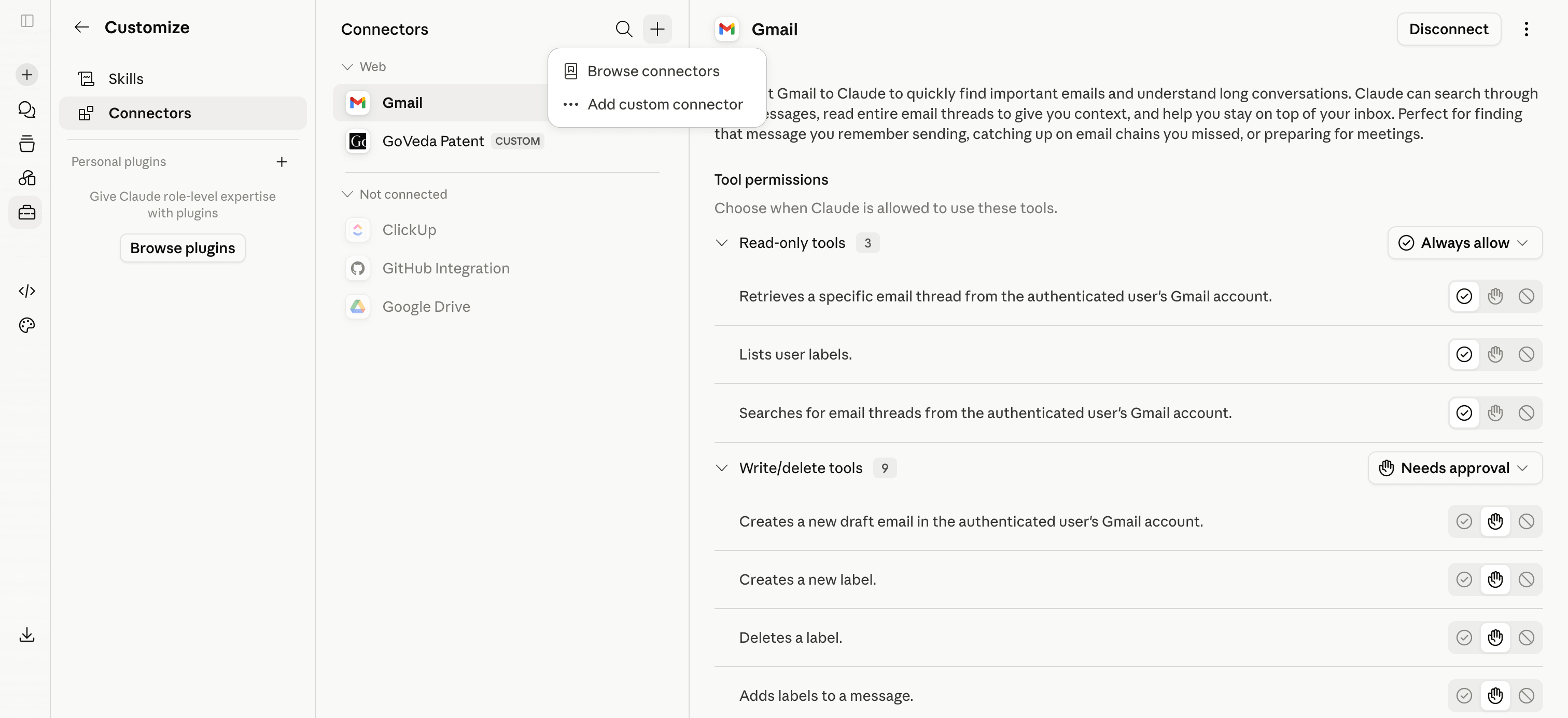Open the Needs approval dropdown
The width and height of the screenshot is (1568, 718).
[1455, 468]
